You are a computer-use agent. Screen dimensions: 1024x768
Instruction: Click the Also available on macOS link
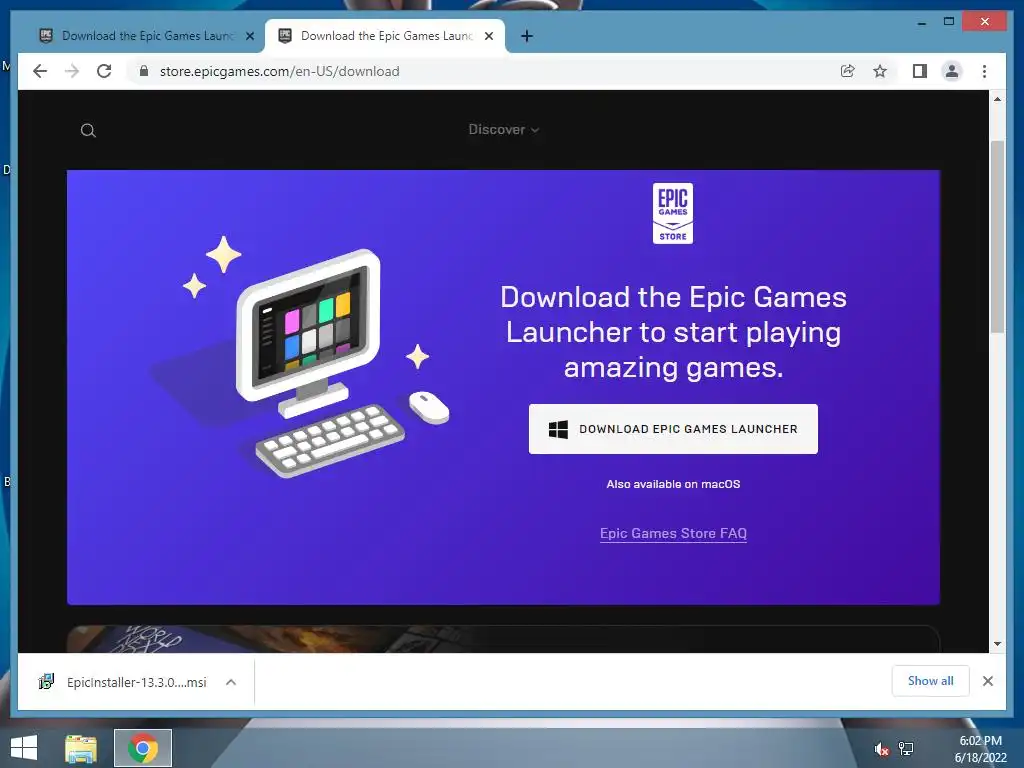coord(673,484)
